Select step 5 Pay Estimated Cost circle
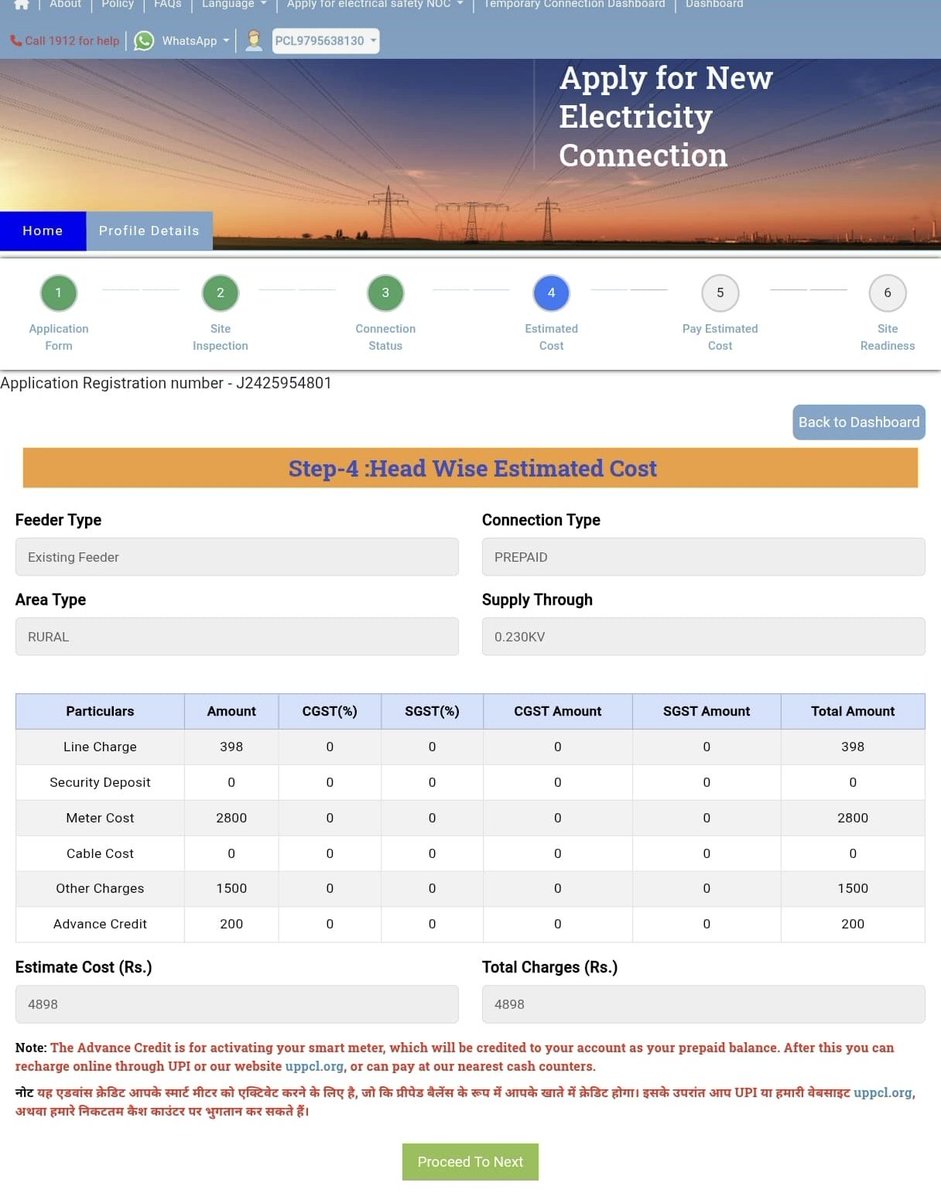Viewport: 941px width, 1200px height. tap(720, 293)
